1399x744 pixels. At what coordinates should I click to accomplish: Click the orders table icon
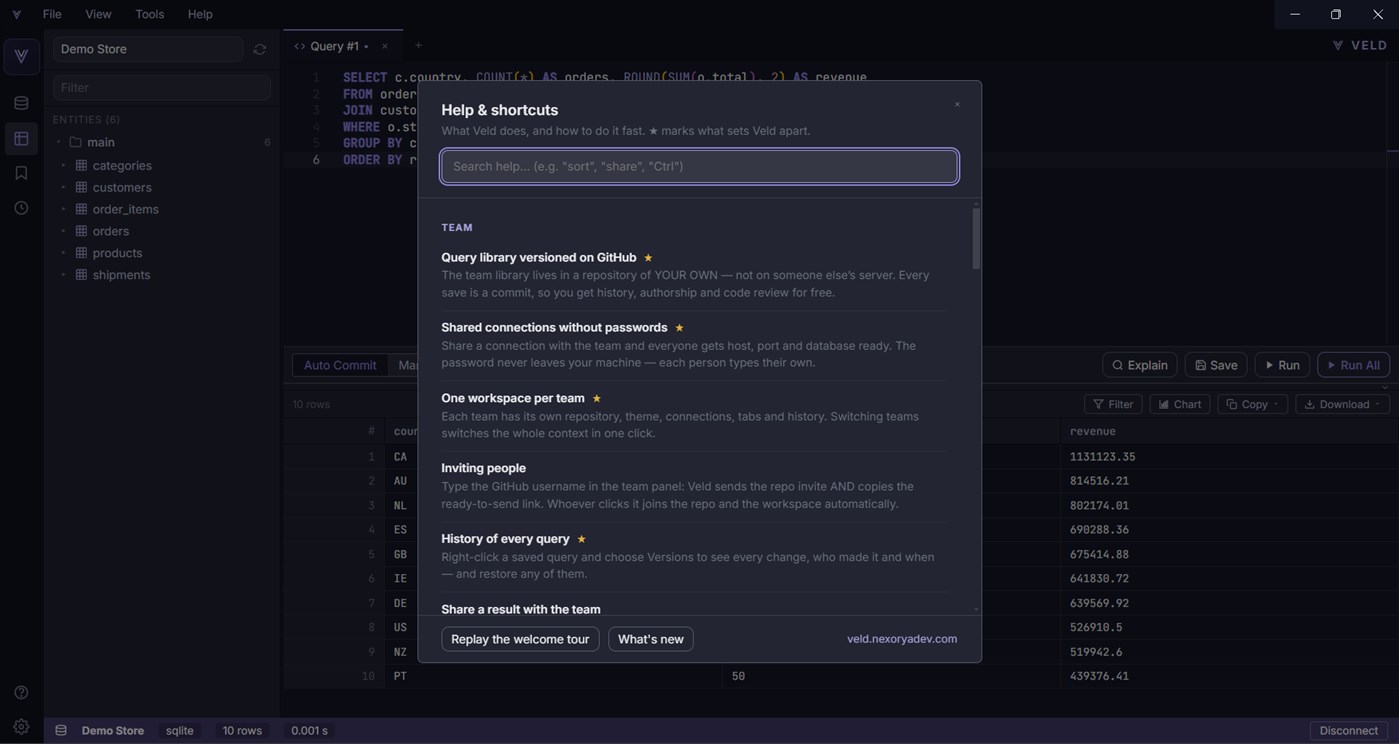click(81, 231)
